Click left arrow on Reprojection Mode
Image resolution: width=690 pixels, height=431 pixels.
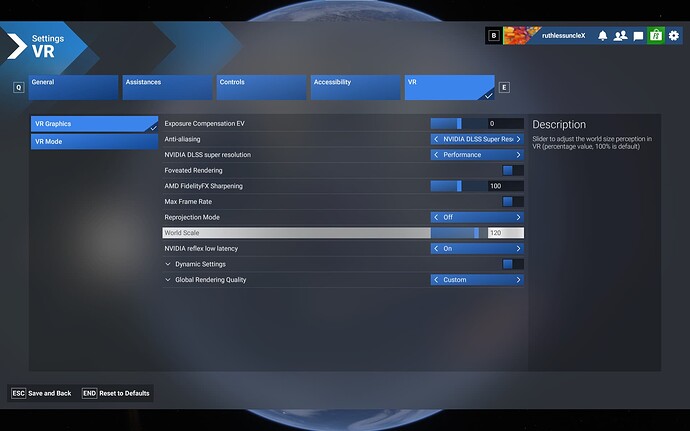437,217
